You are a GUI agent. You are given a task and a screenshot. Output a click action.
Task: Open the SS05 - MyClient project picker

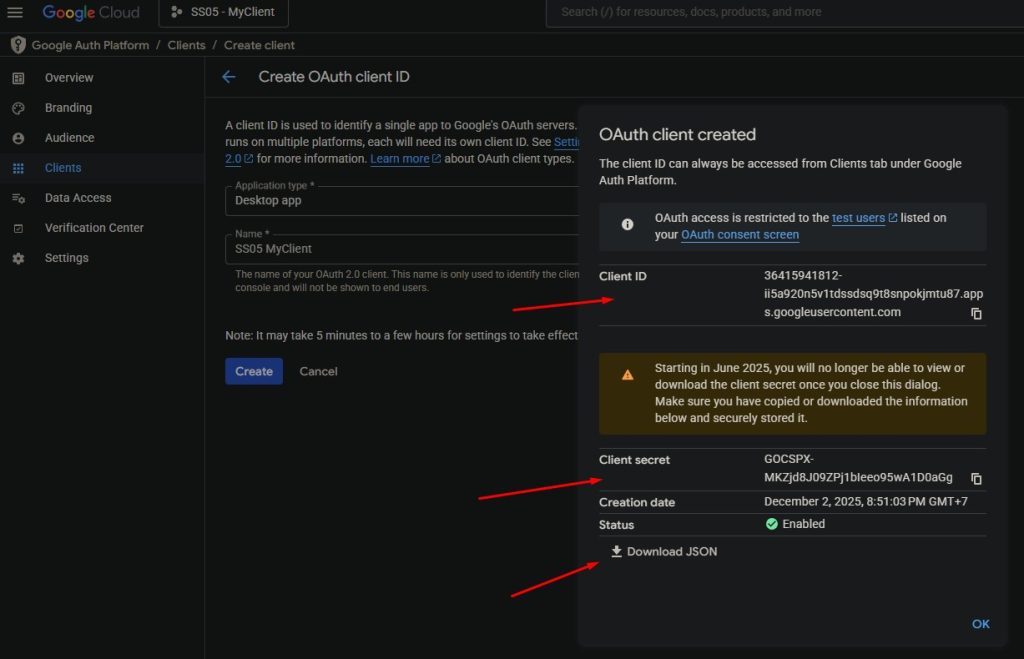224,12
